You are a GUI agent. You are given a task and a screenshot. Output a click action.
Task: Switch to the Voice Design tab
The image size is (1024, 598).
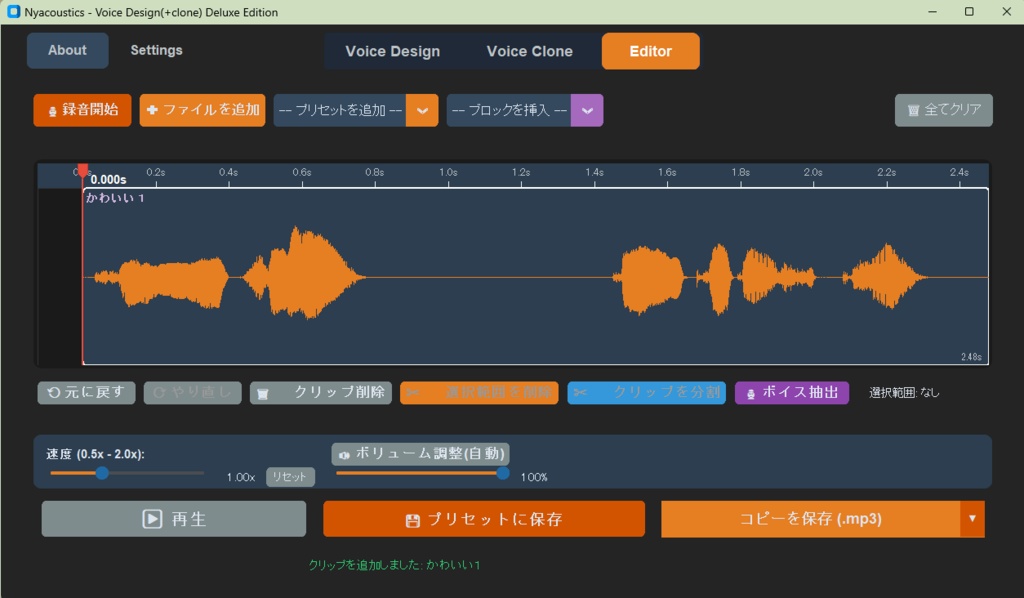tap(392, 51)
